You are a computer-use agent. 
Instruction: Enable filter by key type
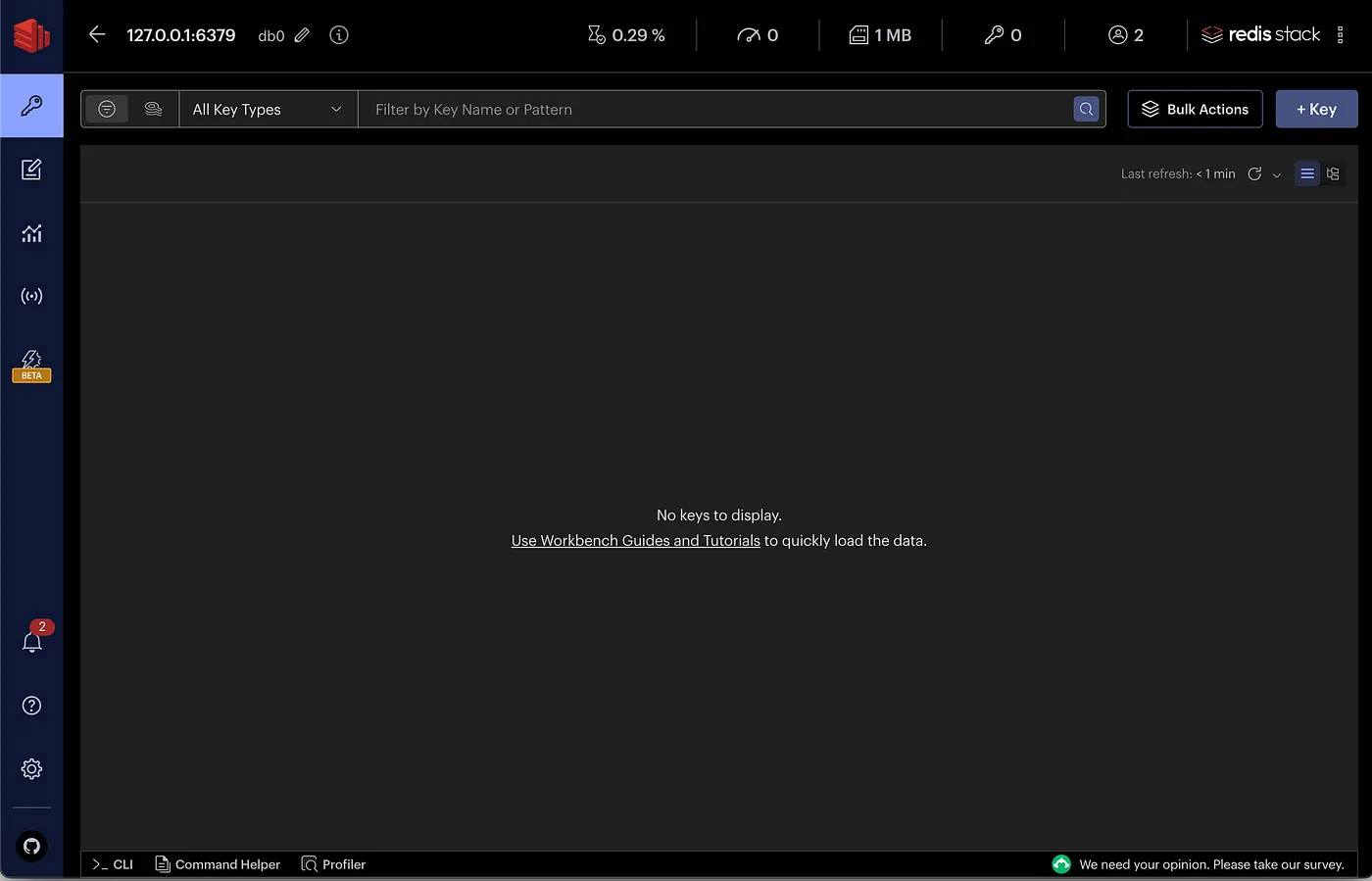(x=107, y=109)
